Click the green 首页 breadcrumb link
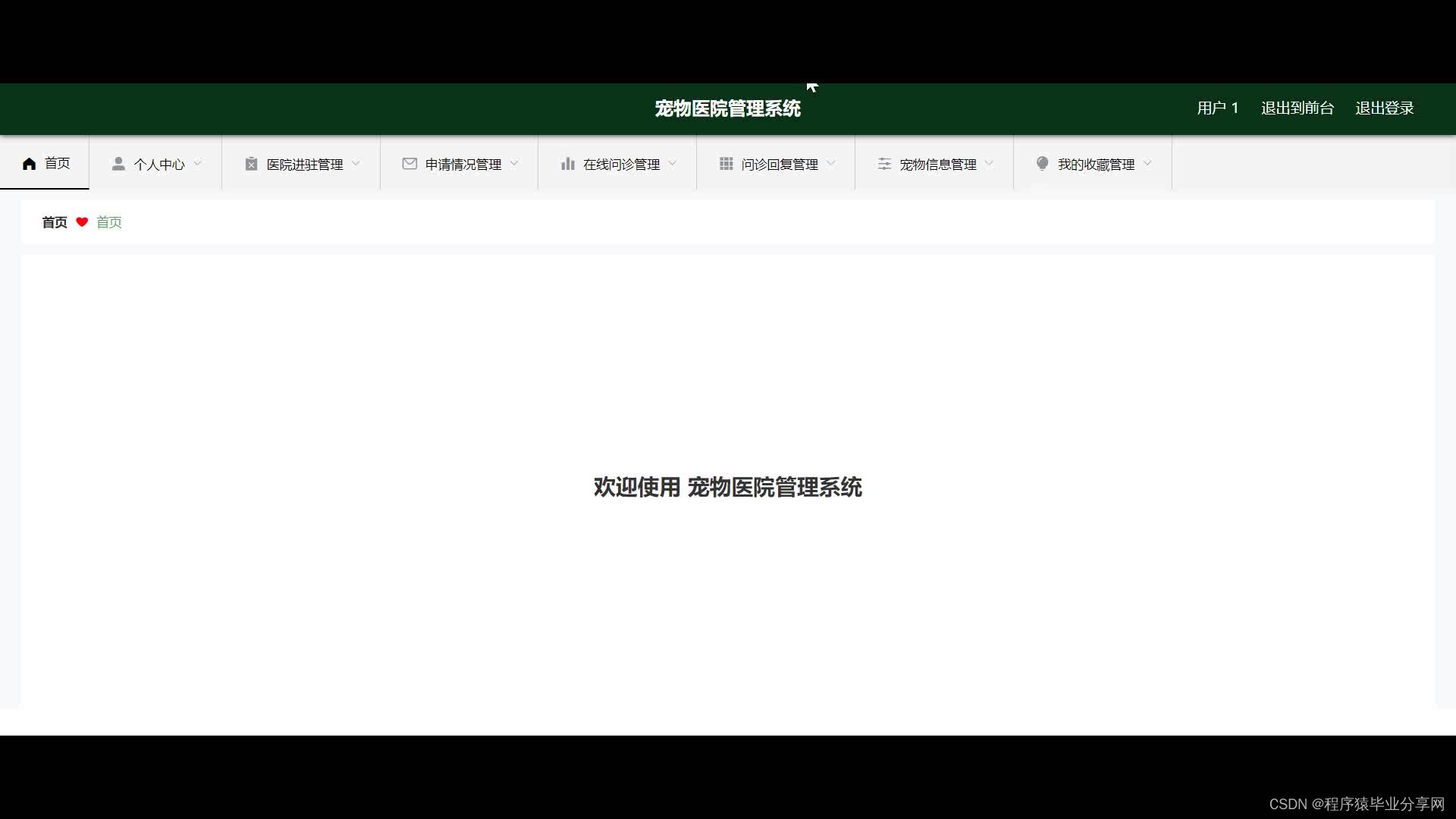Image resolution: width=1456 pixels, height=819 pixels. tap(108, 222)
